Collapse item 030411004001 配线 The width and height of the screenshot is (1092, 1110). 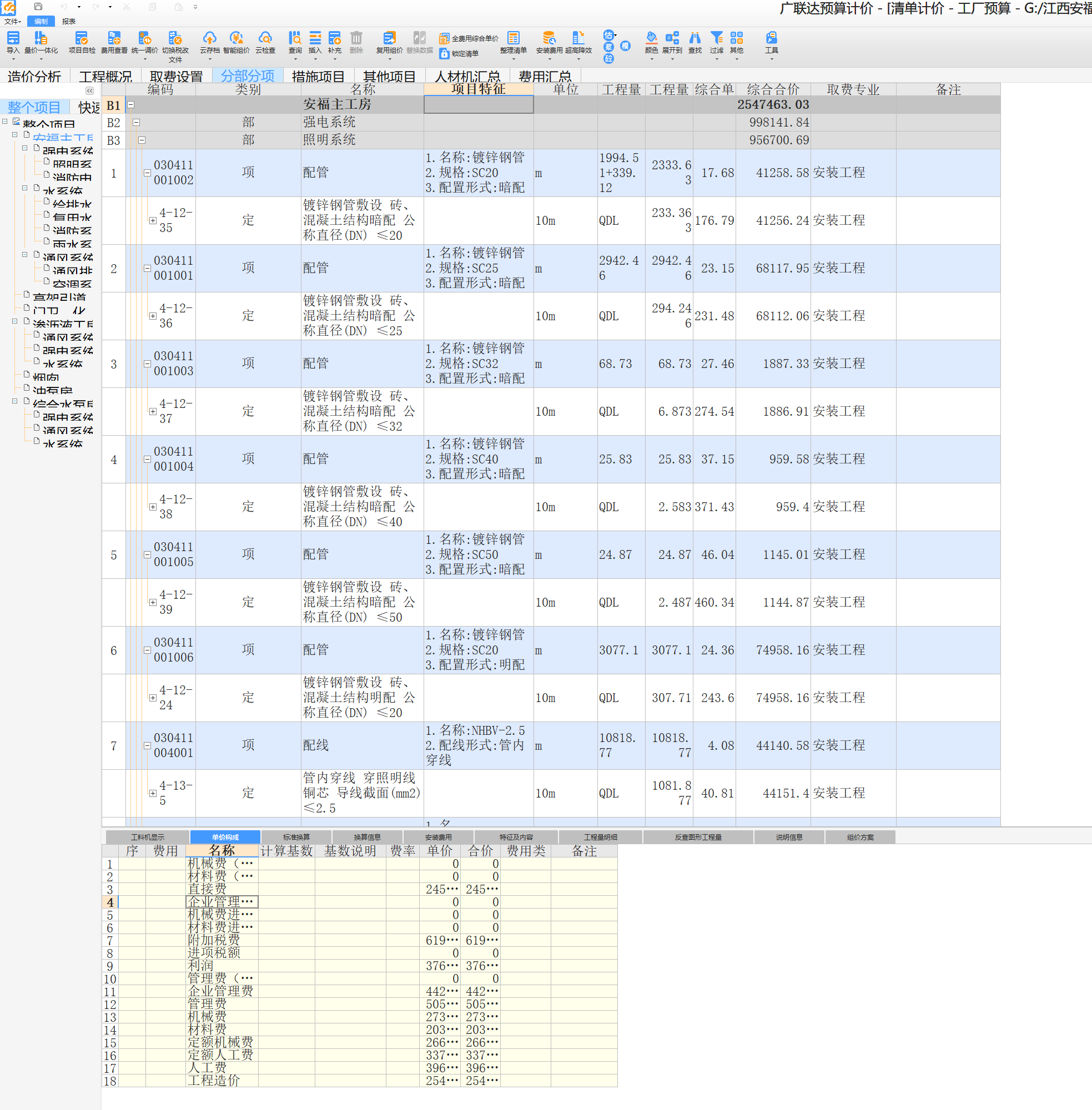coord(148,746)
